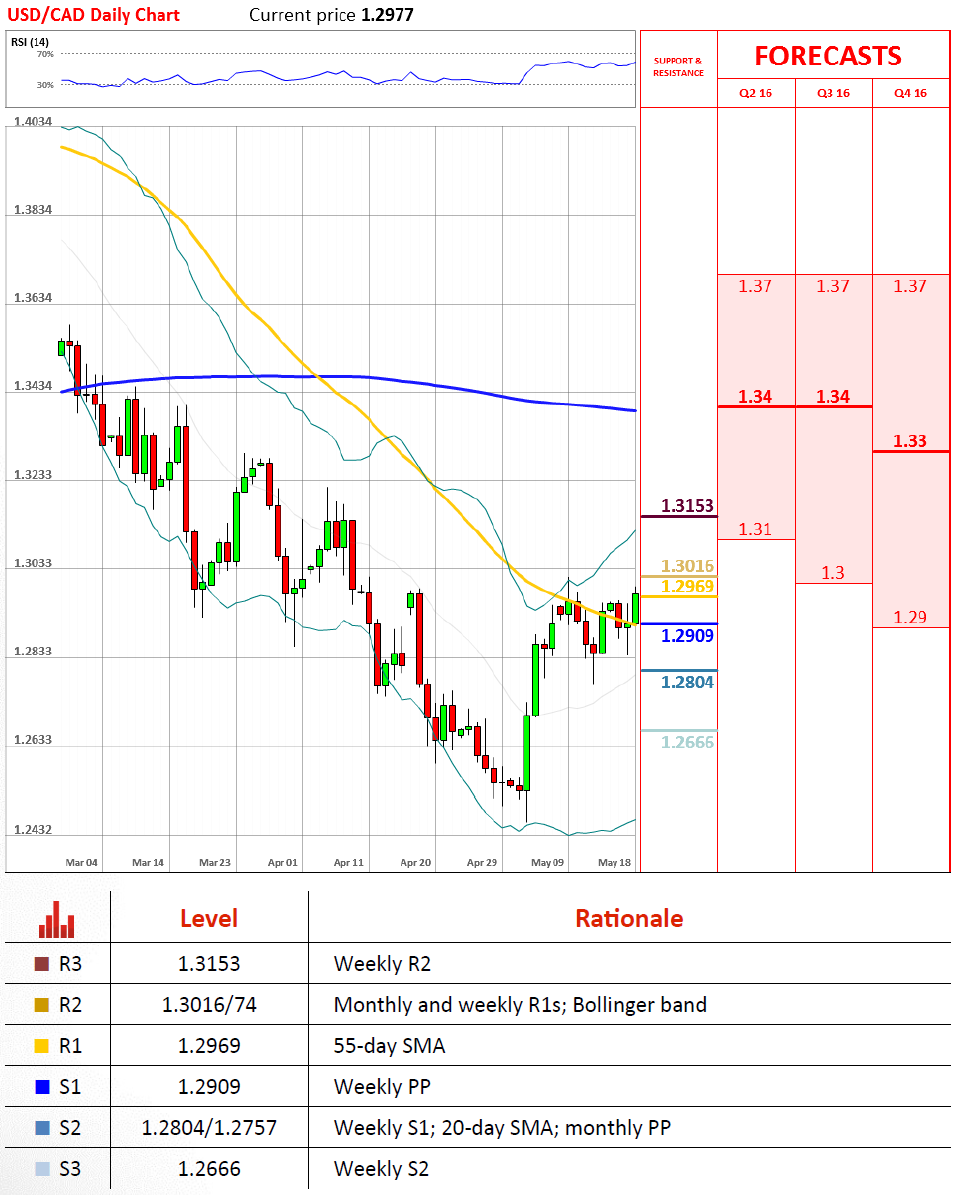Click the 1.2909 cell in Level column
The width and height of the screenshot is (962, 1195).
(x=209, y=1088)
